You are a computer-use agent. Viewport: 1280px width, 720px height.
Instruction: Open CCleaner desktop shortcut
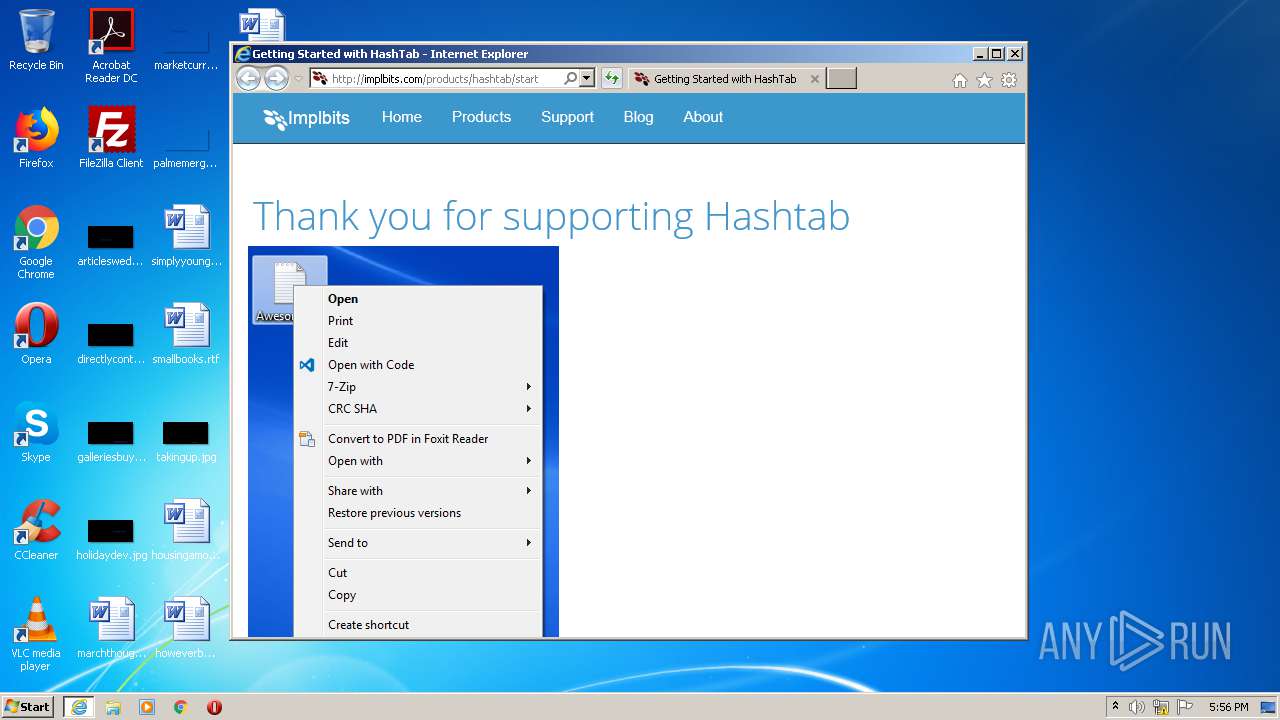(36, 530)
